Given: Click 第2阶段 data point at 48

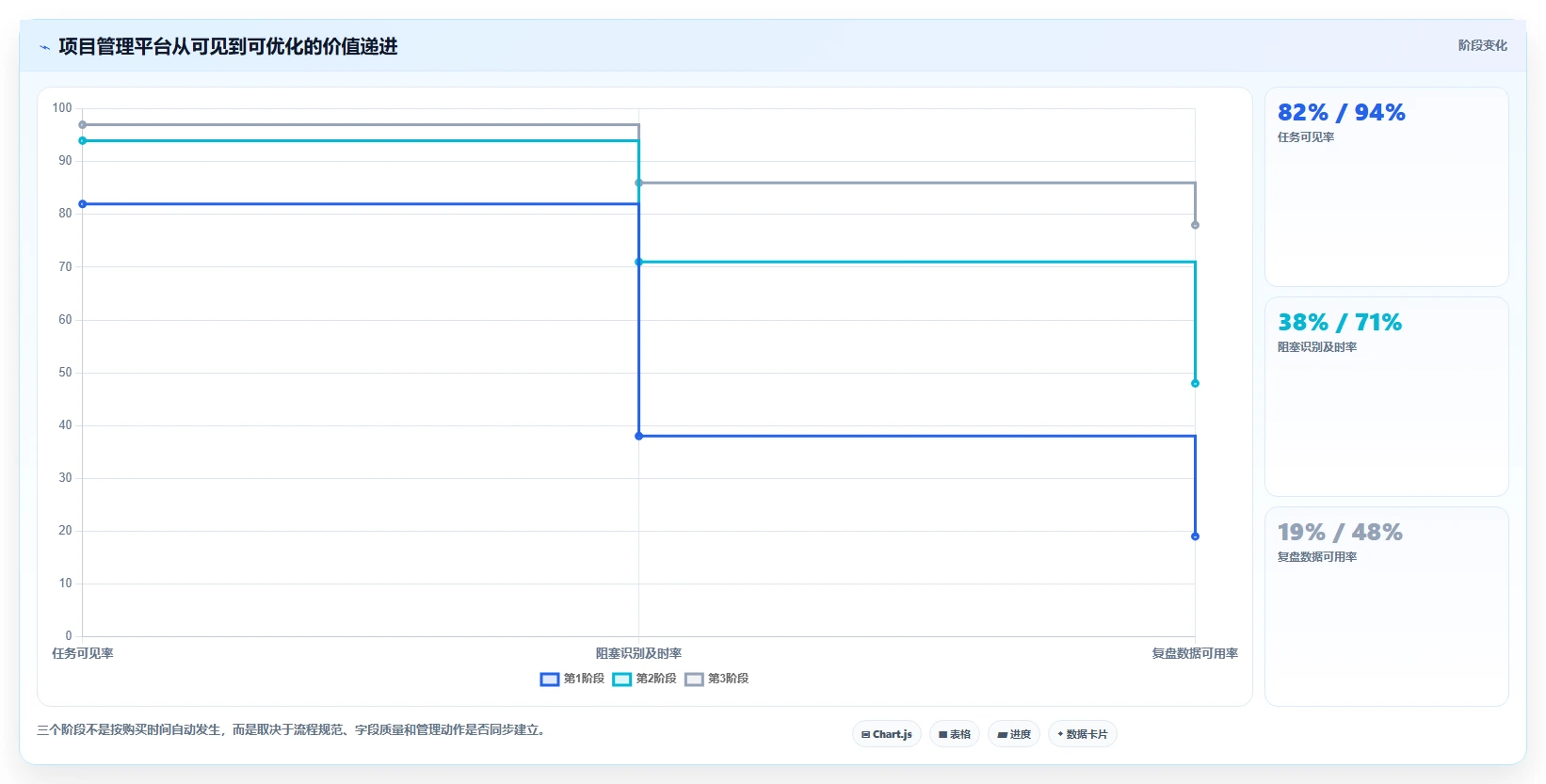Looking at the screenshot, I should tap(1196, 384).
